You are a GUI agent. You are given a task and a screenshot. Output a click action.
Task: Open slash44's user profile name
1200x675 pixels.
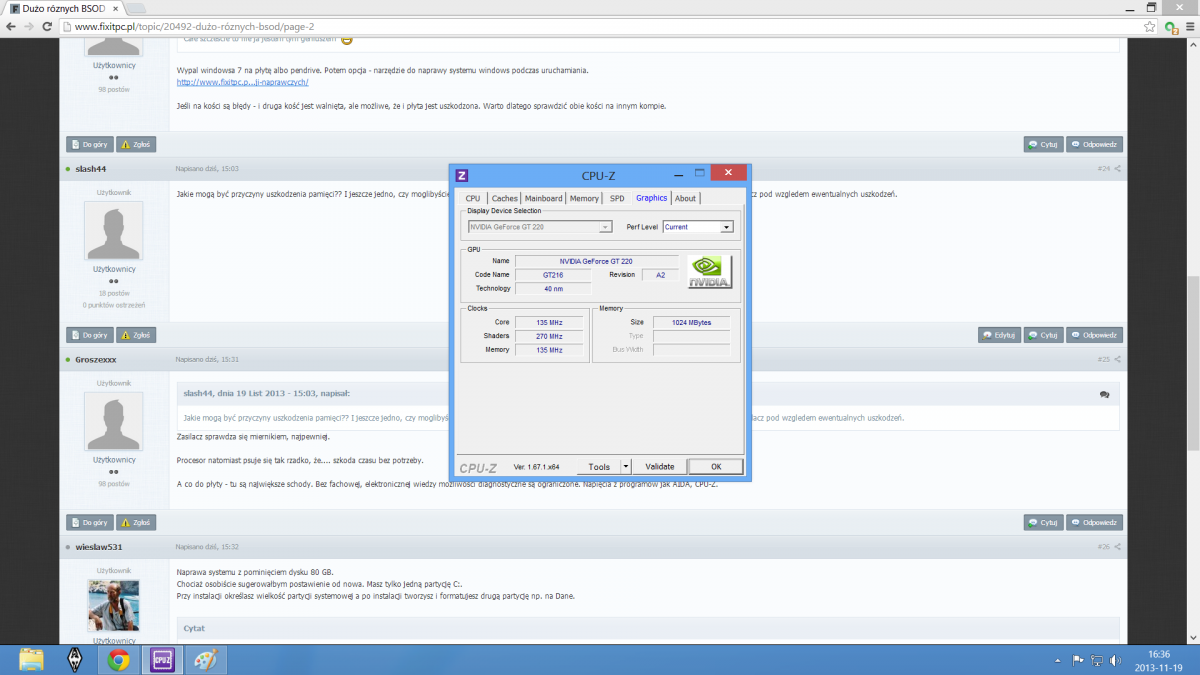(91, 168)
